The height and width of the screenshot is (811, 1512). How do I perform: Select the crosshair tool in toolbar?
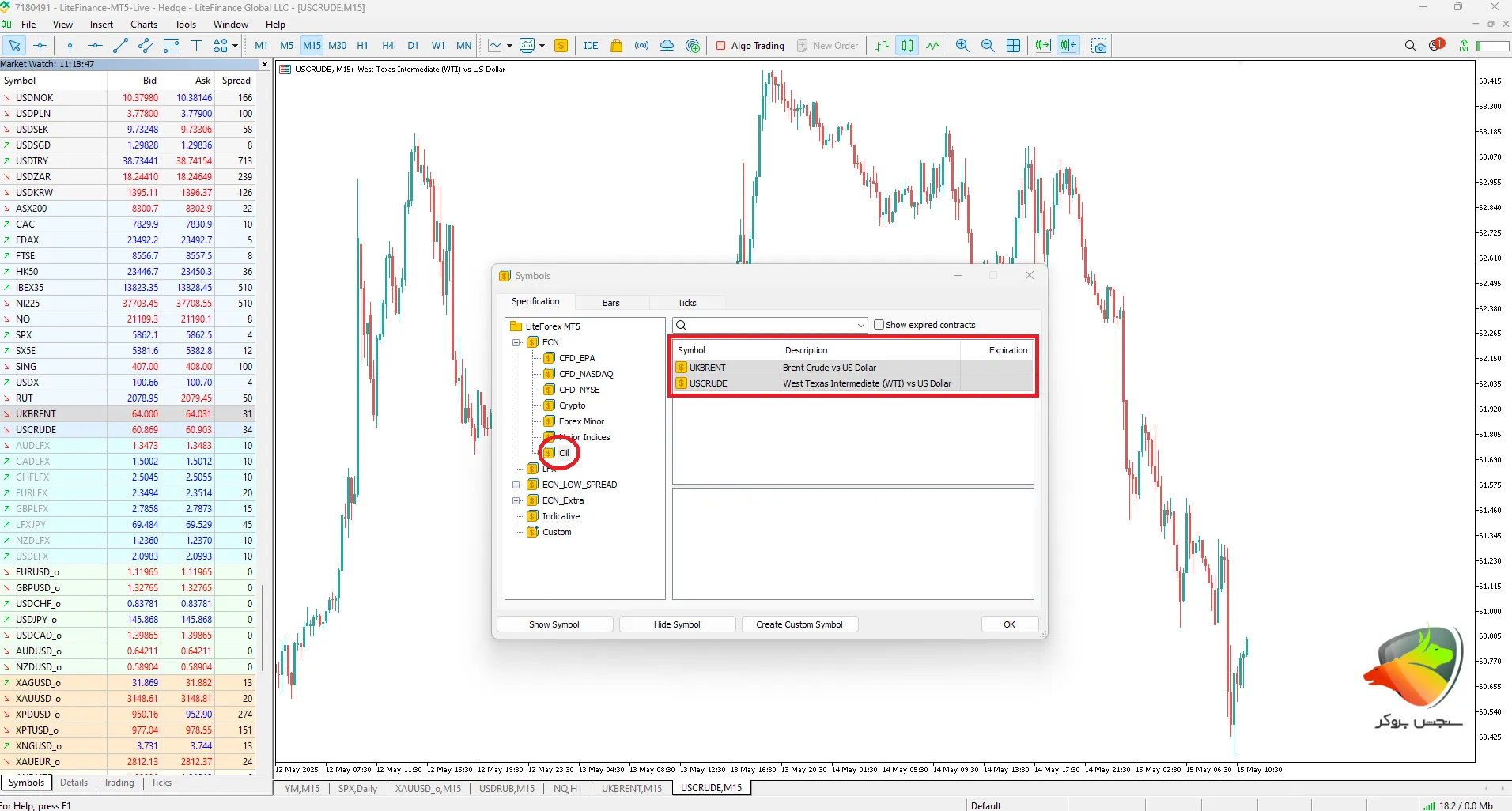click(40, 46)
